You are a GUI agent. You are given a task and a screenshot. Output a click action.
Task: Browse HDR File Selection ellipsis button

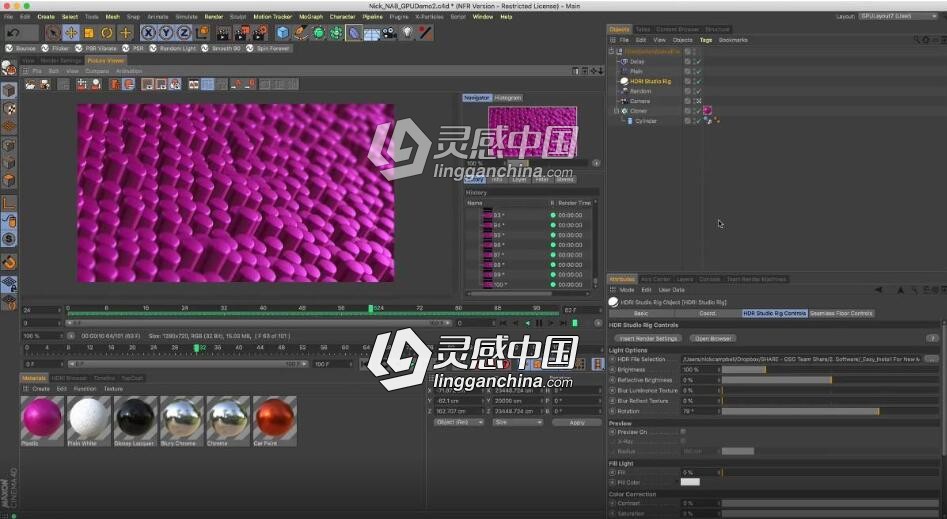(x=931, y=359)
